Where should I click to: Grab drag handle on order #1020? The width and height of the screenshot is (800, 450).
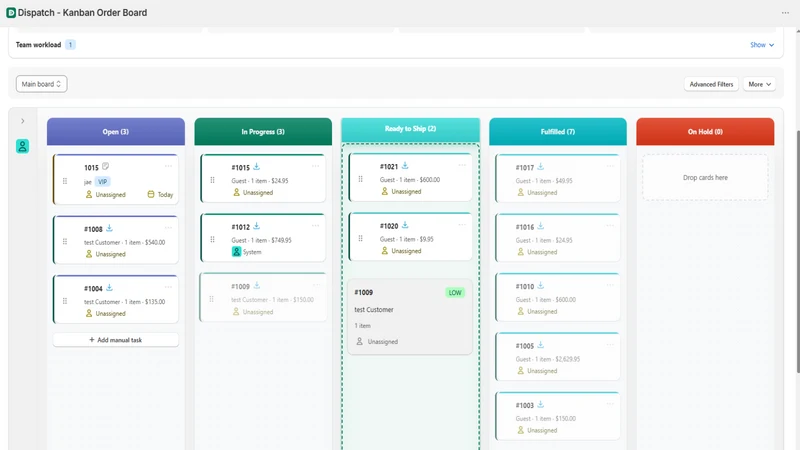tap(360, 238)
